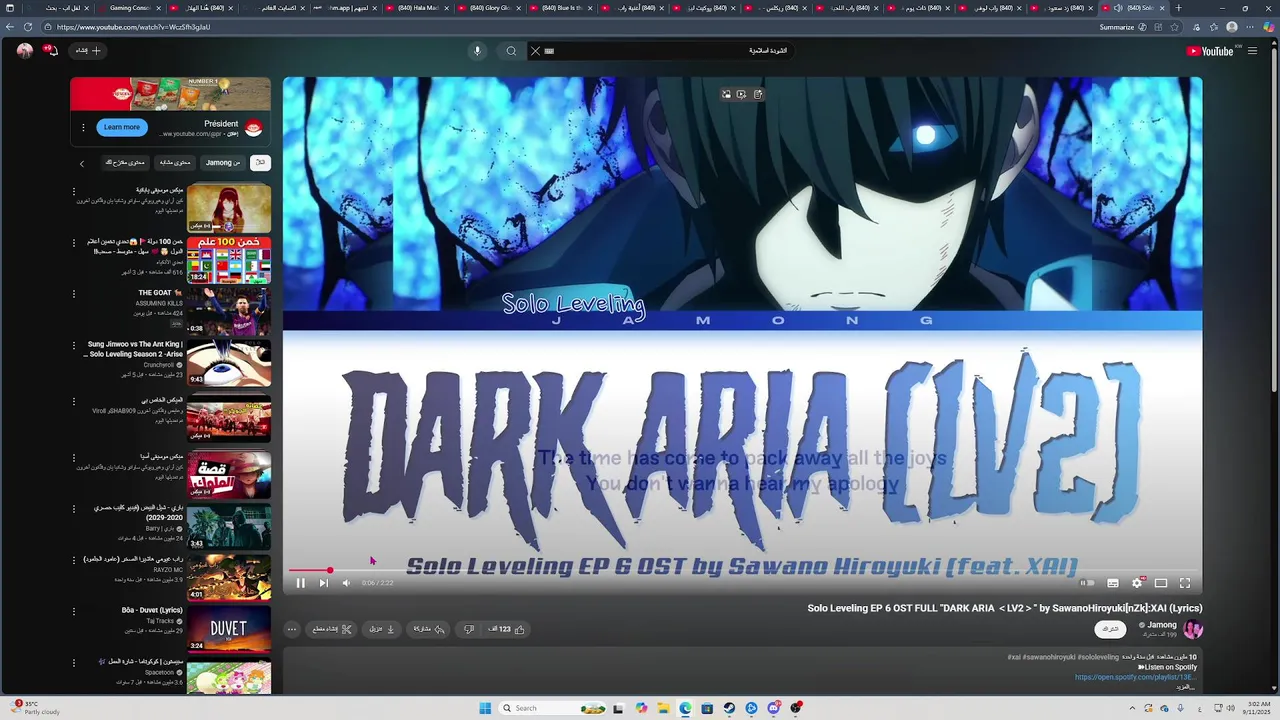Mute the video player volume
The image size is (1280, 720).
pyautogui.click(x=346, y=583)
